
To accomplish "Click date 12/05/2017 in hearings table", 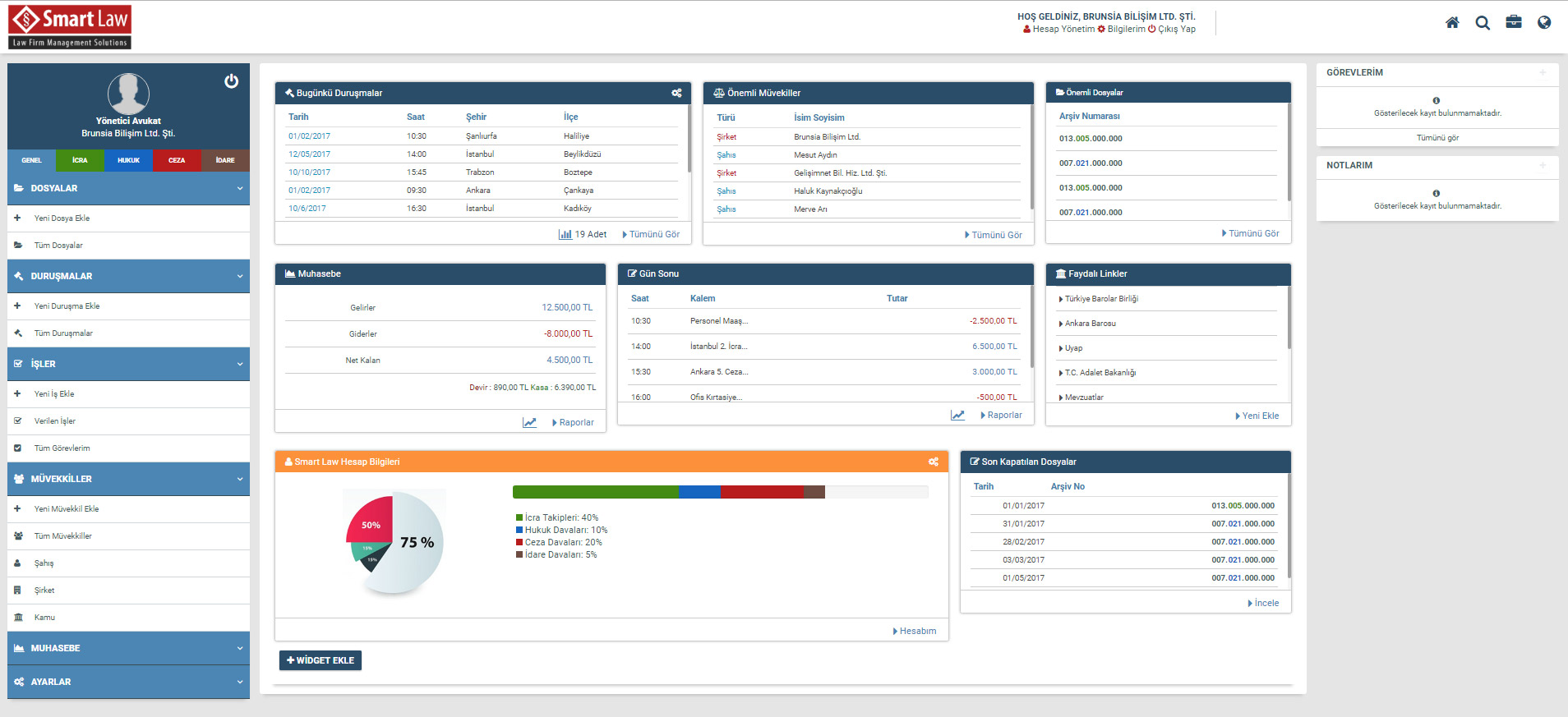I will pos(309,154).
